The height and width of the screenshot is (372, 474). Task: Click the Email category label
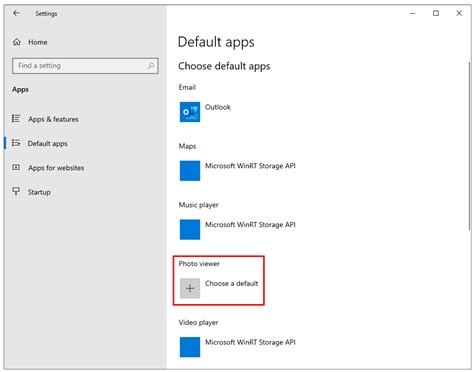coord(187,87)
